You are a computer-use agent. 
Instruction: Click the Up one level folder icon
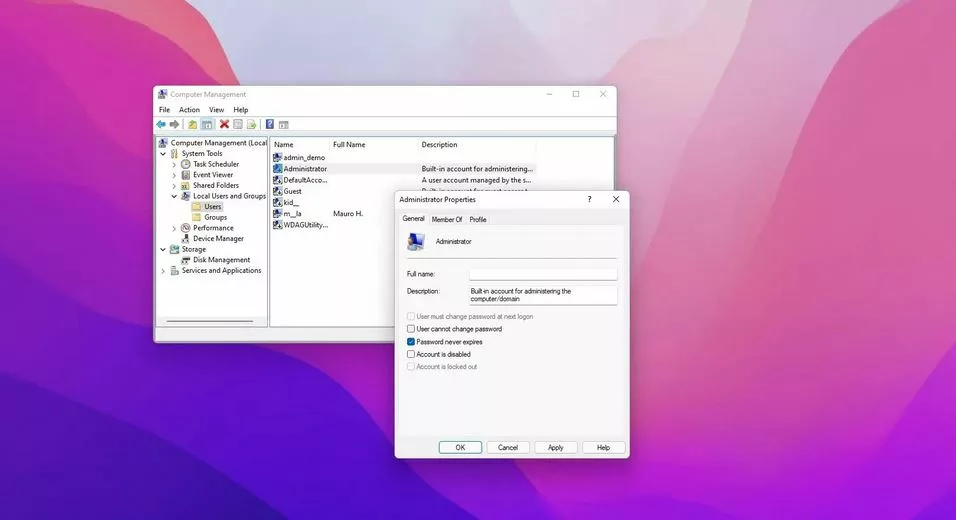193,124
